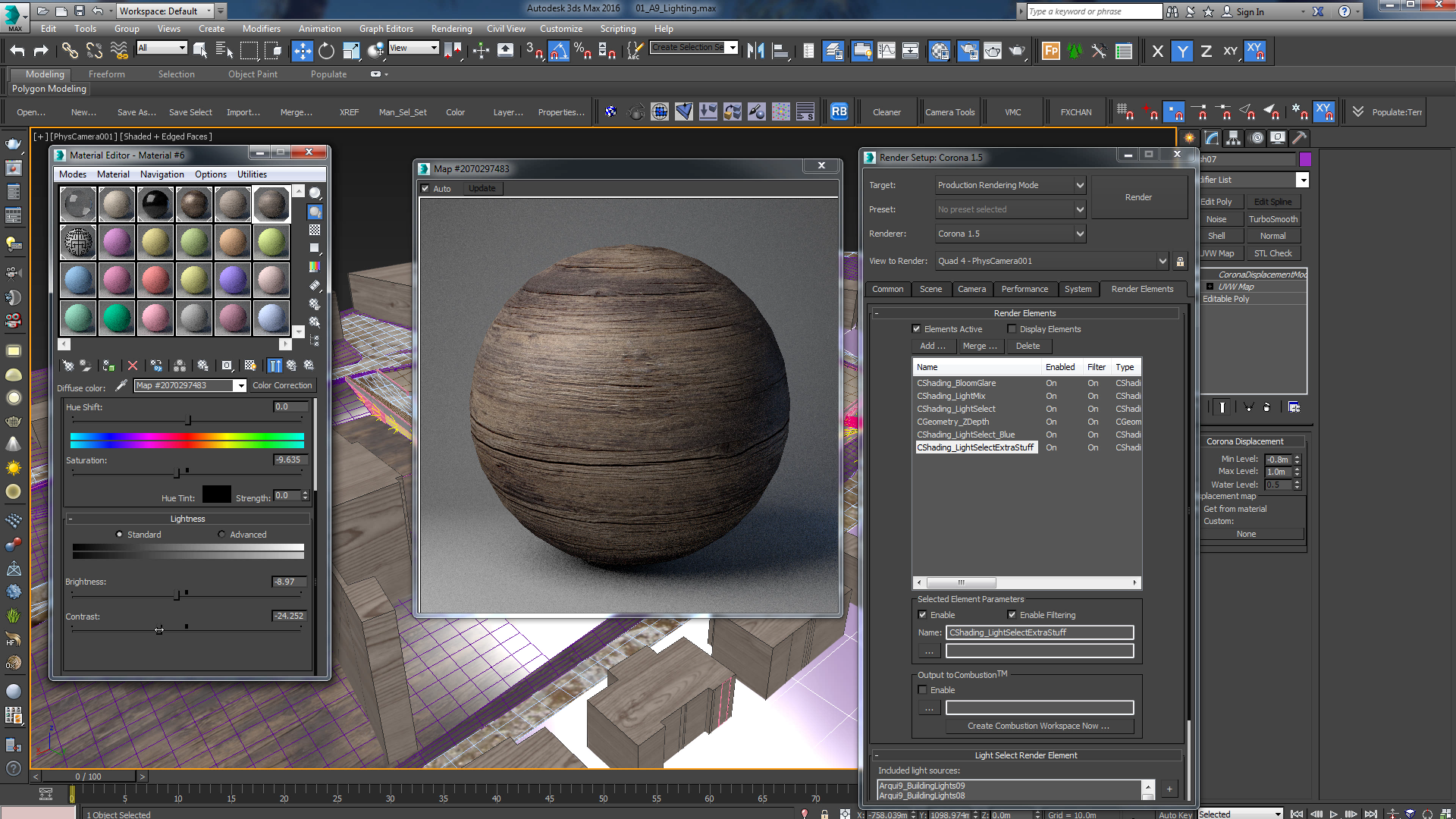Open the Renderer Corona 1.5 dropdown

[x=1010, y=234]
